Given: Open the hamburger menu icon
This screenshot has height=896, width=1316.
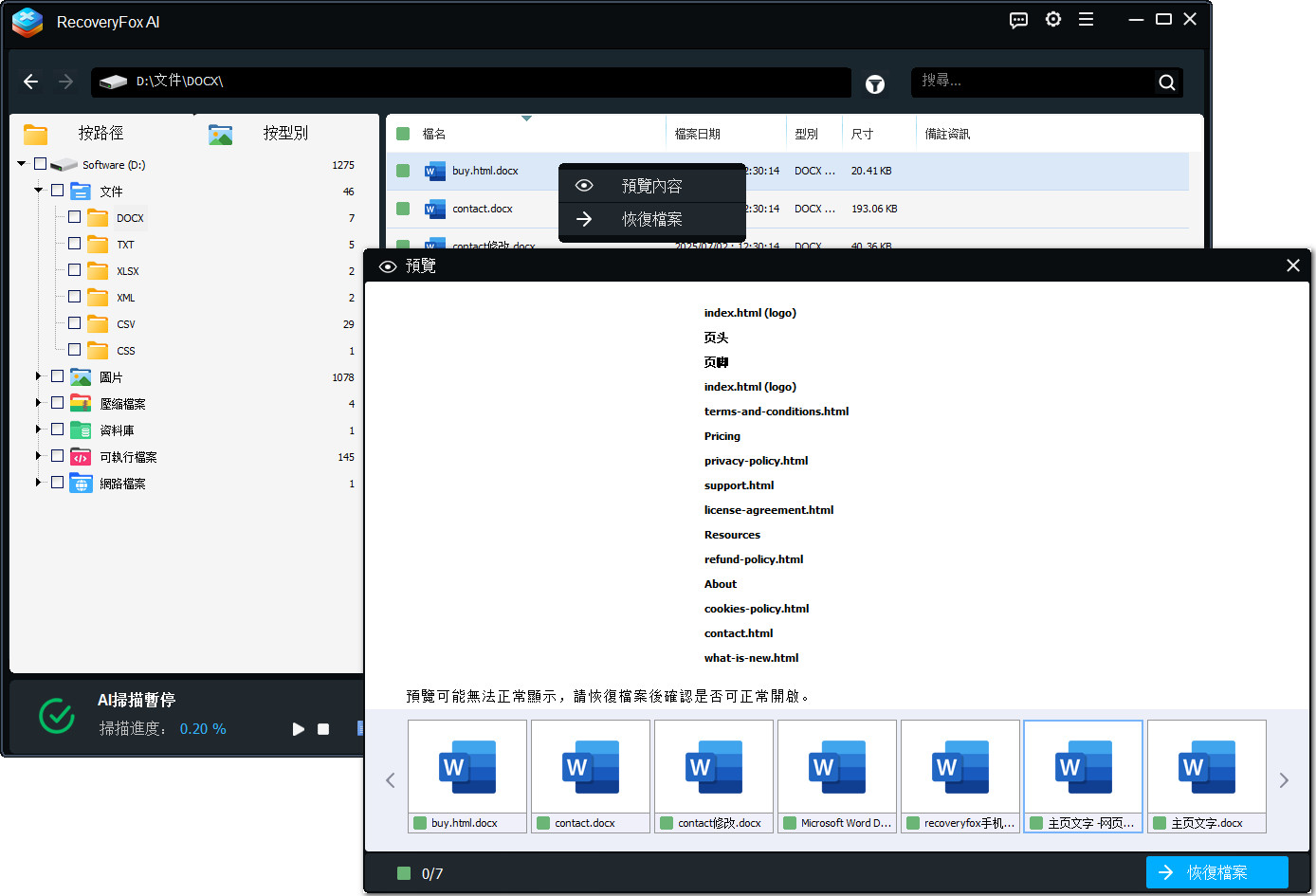Looking at the screenshot, I should point(1086,20).
